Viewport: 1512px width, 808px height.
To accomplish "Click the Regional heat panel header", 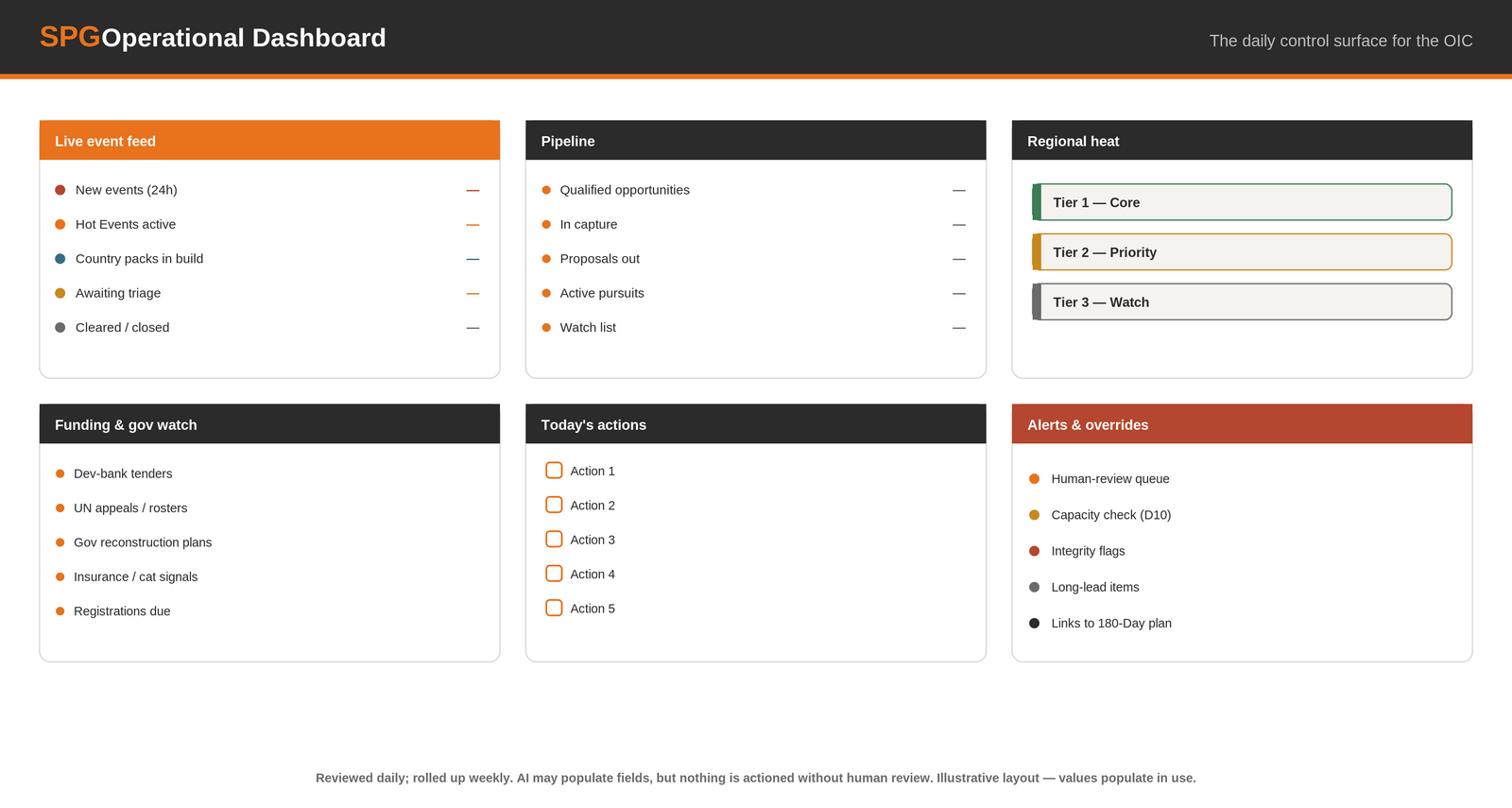I will click(x=1242, y=141).
